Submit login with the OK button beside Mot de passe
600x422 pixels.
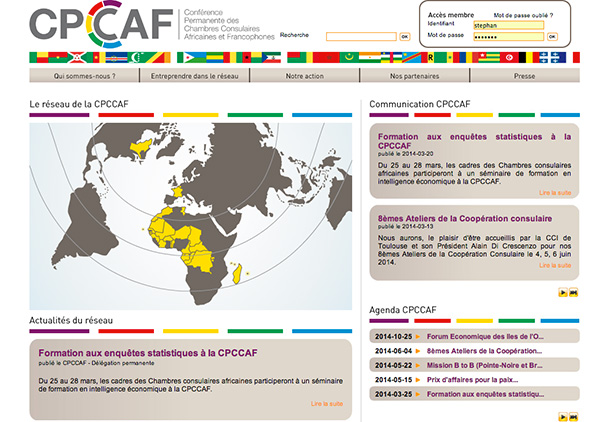coord(552,37)
